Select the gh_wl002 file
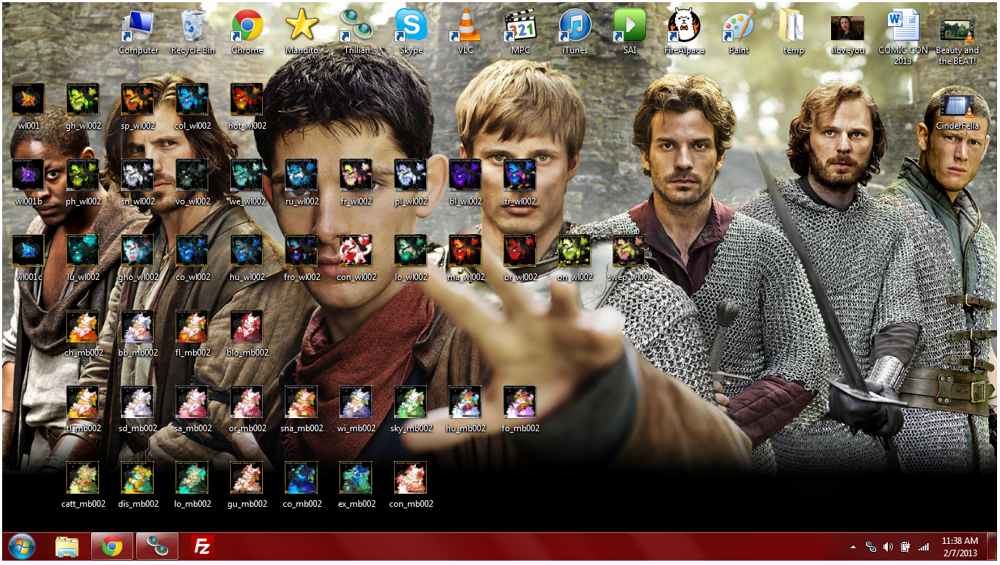 coord(83,107)
